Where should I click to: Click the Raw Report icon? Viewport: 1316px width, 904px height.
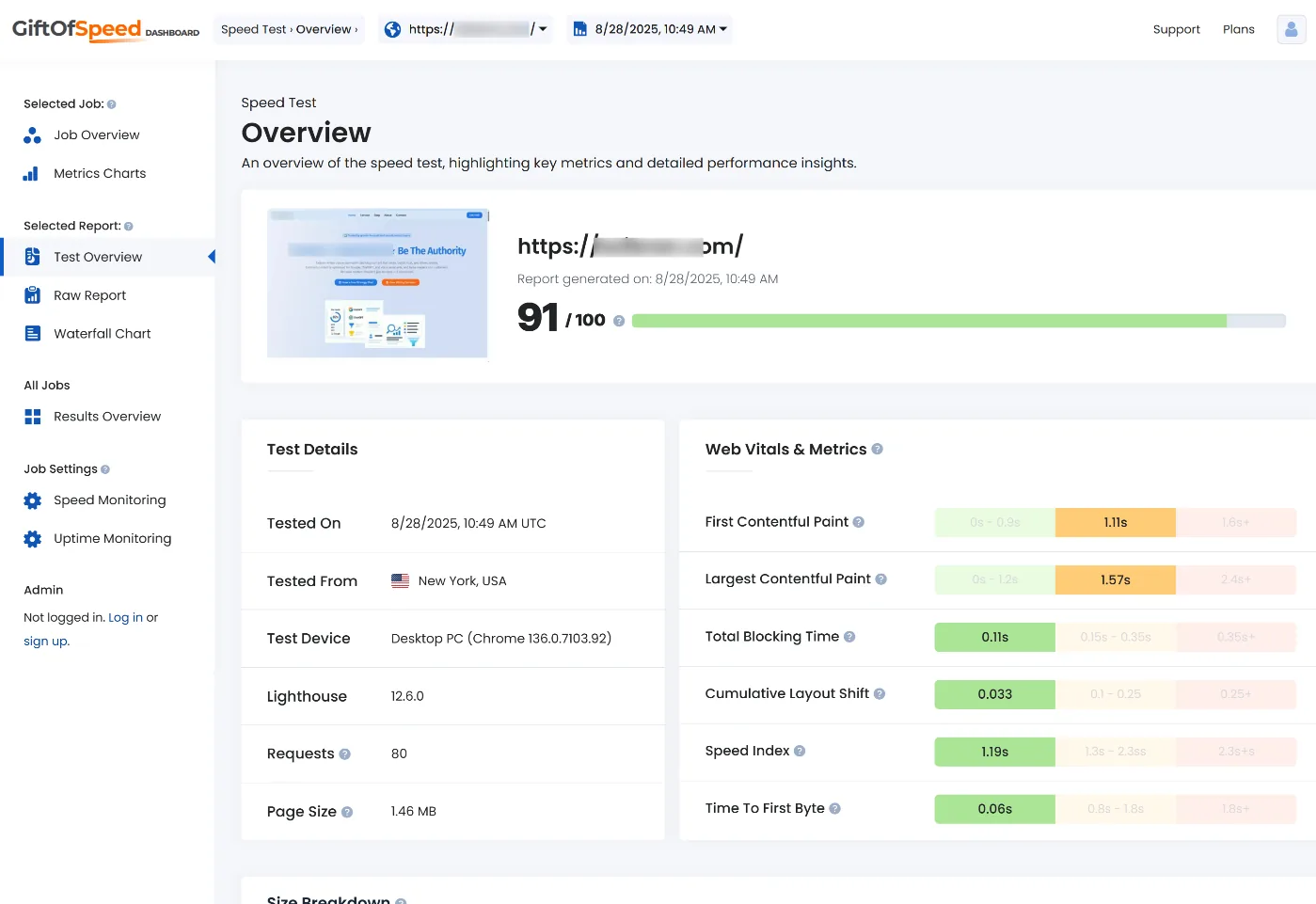[x=32, y=295]
